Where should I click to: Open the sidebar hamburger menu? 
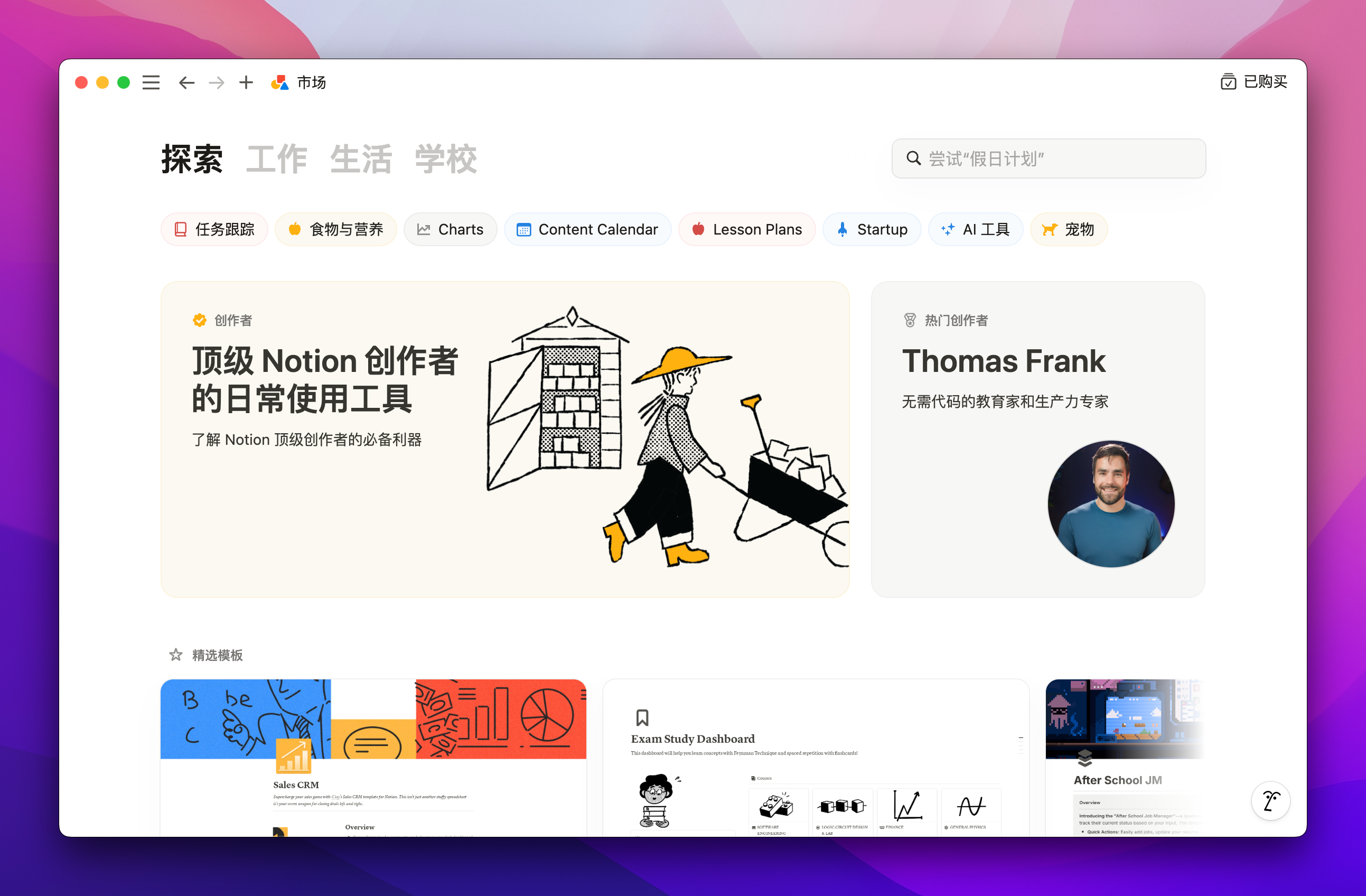[x=151, y=82]
